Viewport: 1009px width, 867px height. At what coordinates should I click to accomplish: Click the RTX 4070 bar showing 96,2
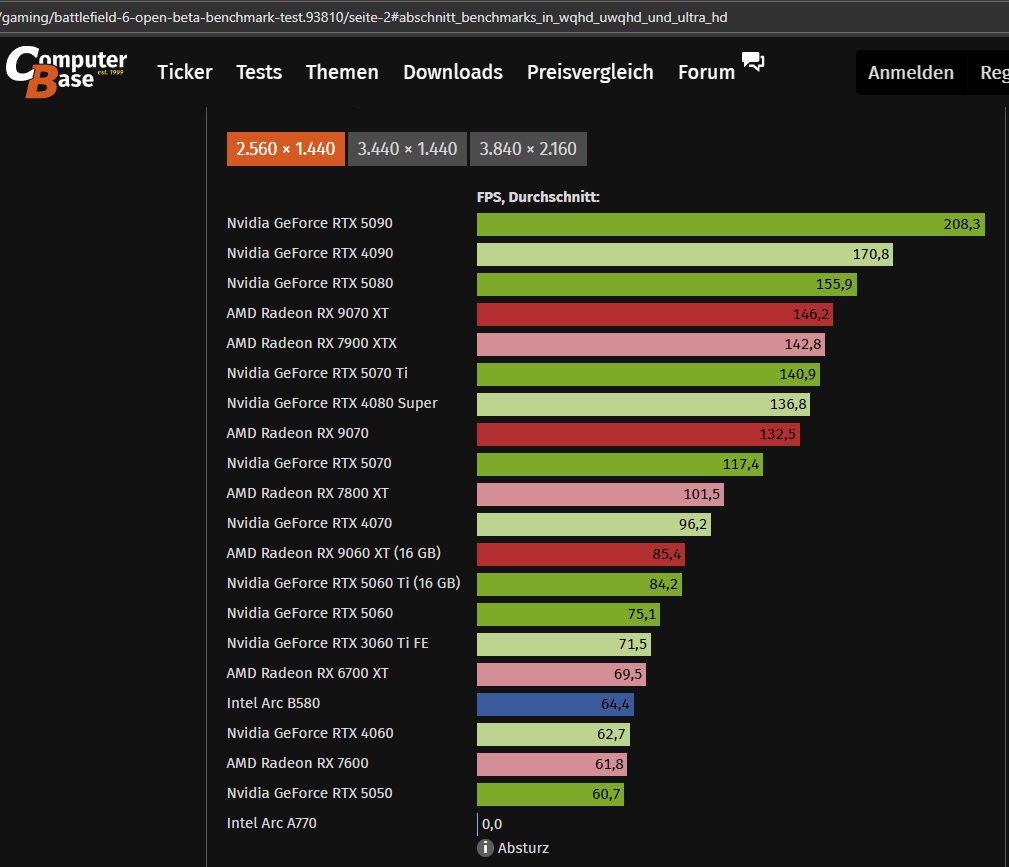[x=594, y=525]
